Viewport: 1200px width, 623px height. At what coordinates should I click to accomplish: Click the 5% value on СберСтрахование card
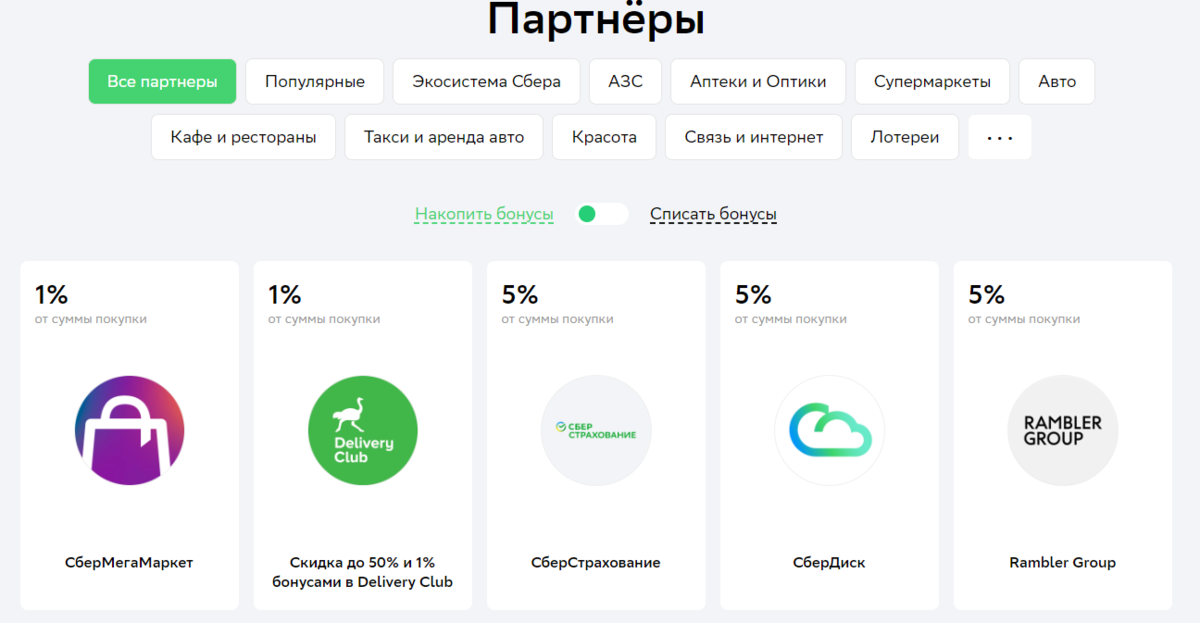(x=520, y=294)
